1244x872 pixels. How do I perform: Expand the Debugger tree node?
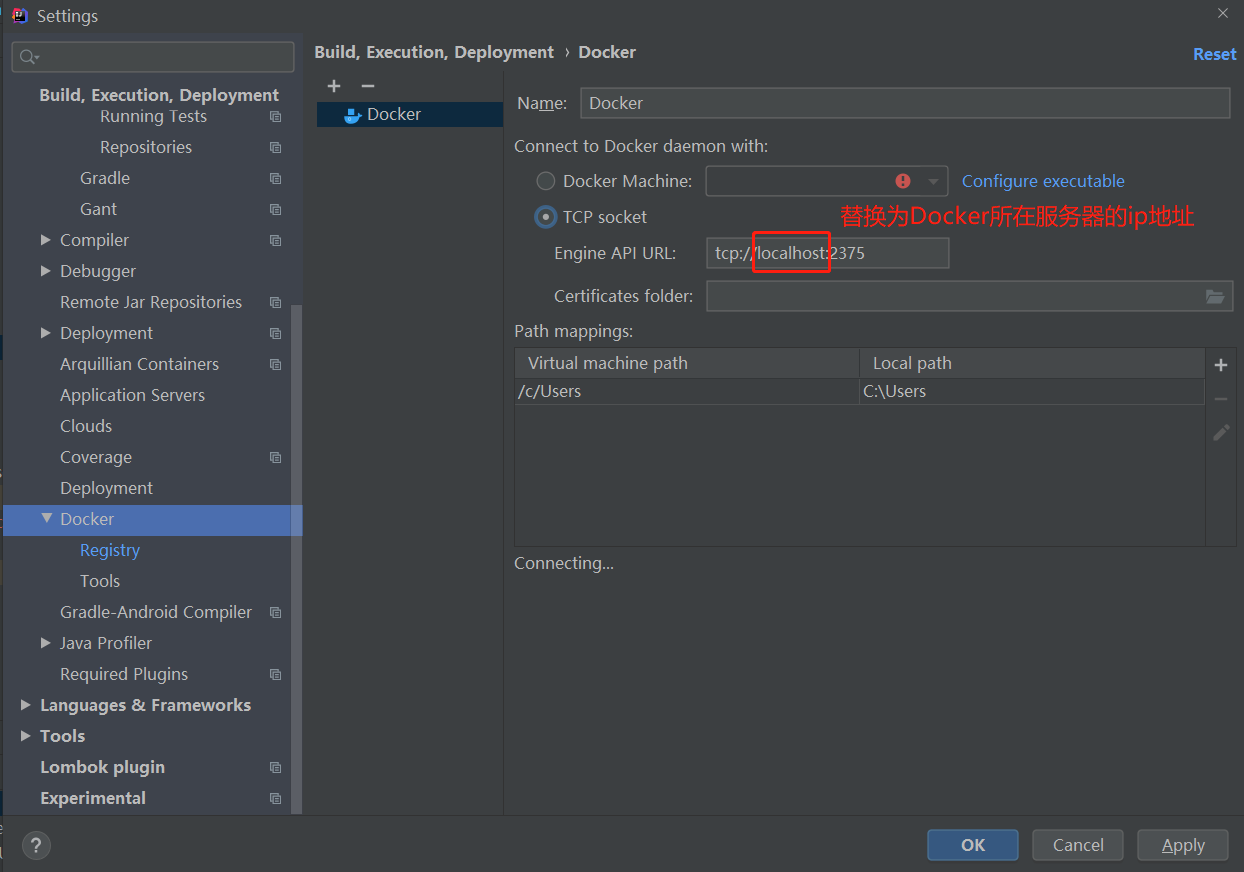pyautogui.click(x=46, y=271)
